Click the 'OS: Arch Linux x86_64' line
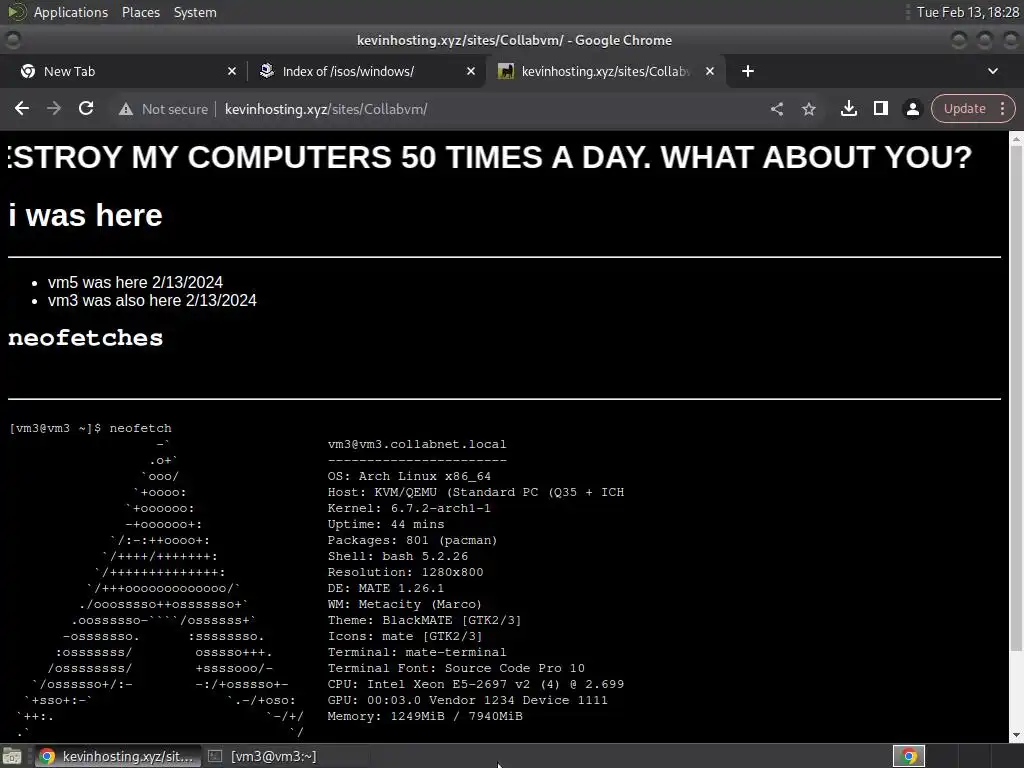This screenshot has width=1024, height=768. tap(409, 476)
